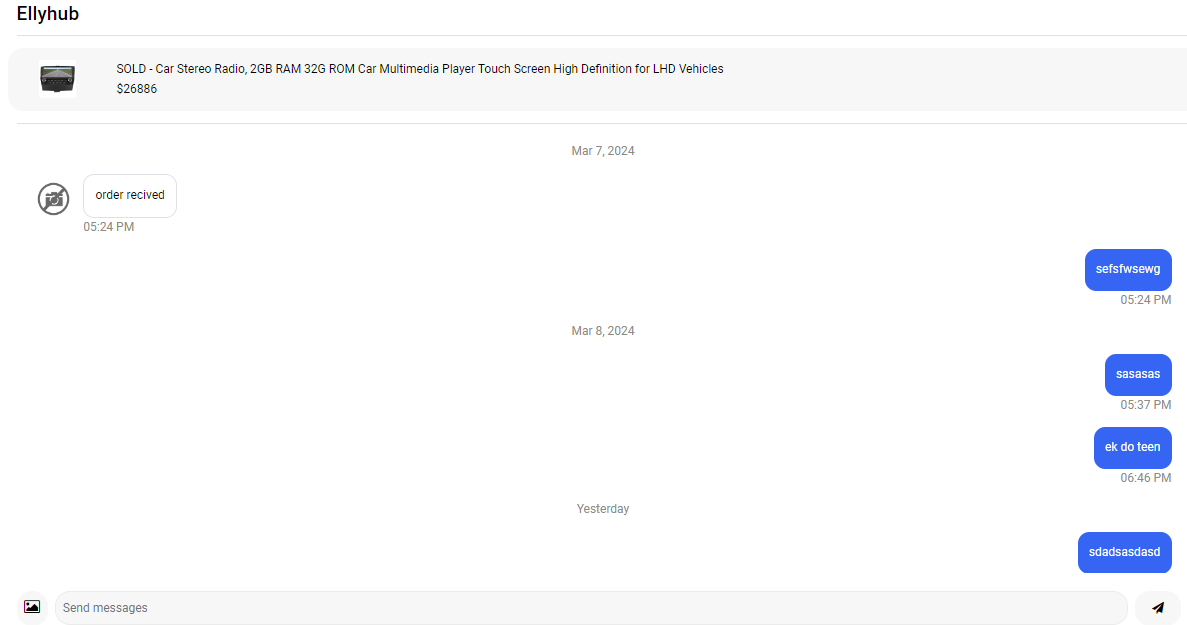Screen dimensions: 1187x625
Task: Click the timestamp below 'sefsfwsewg'
Action: pos(1145,300)
